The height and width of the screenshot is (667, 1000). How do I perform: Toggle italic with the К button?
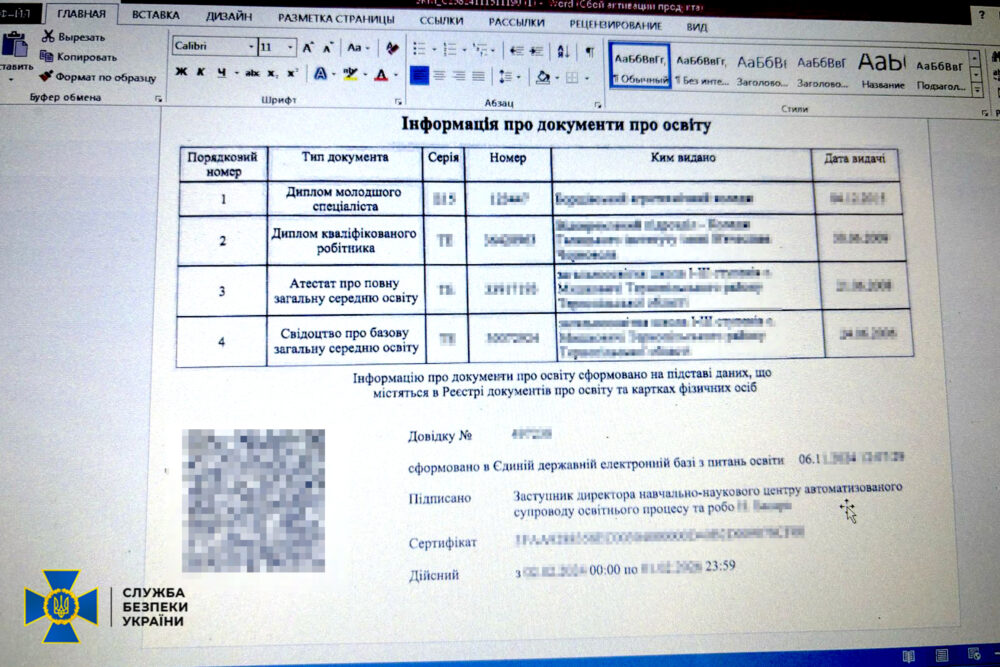(x=201, y=72)
